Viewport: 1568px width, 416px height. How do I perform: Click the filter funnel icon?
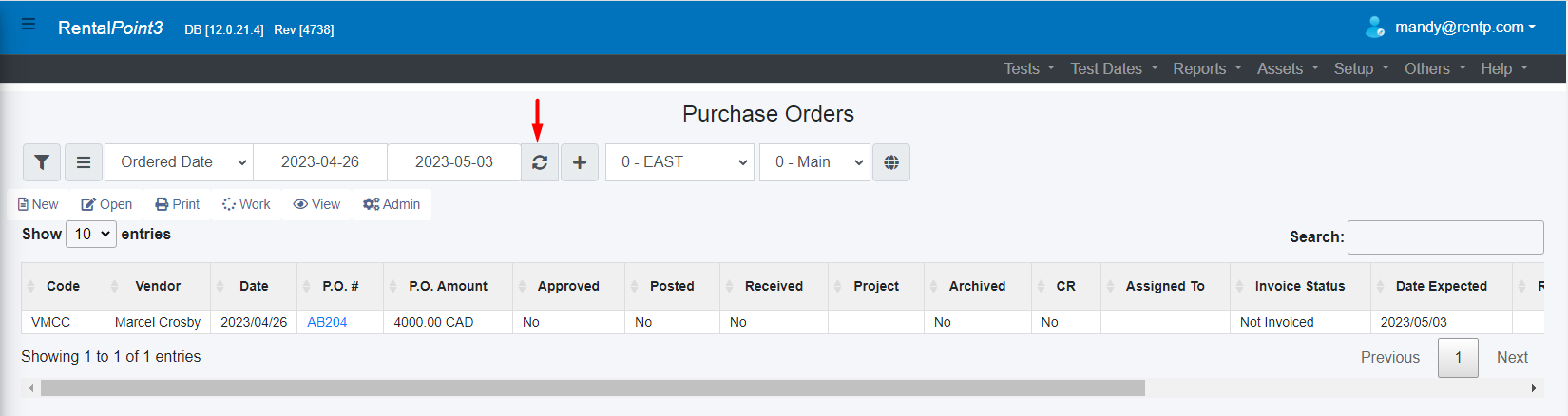(x=42, y=162)
